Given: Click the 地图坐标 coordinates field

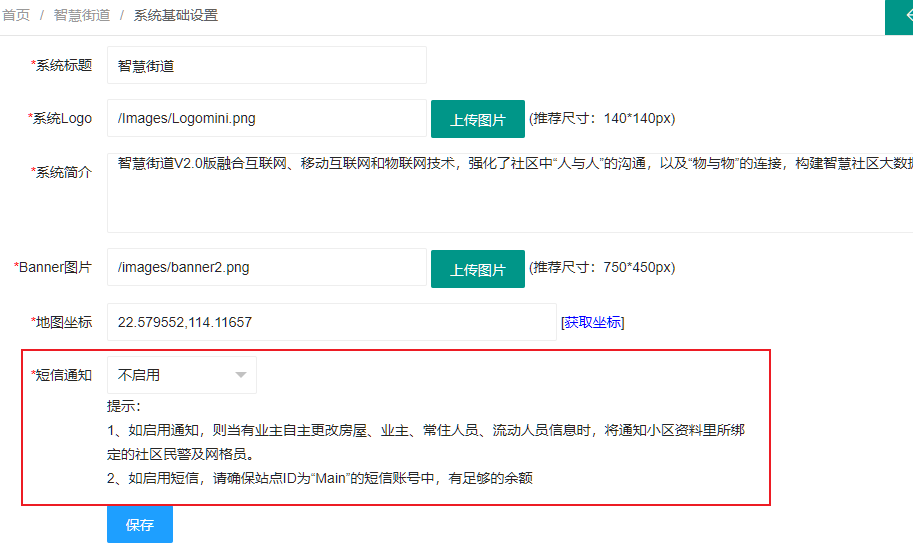Looking at the screenshot, I should click(x=330, y=322).
